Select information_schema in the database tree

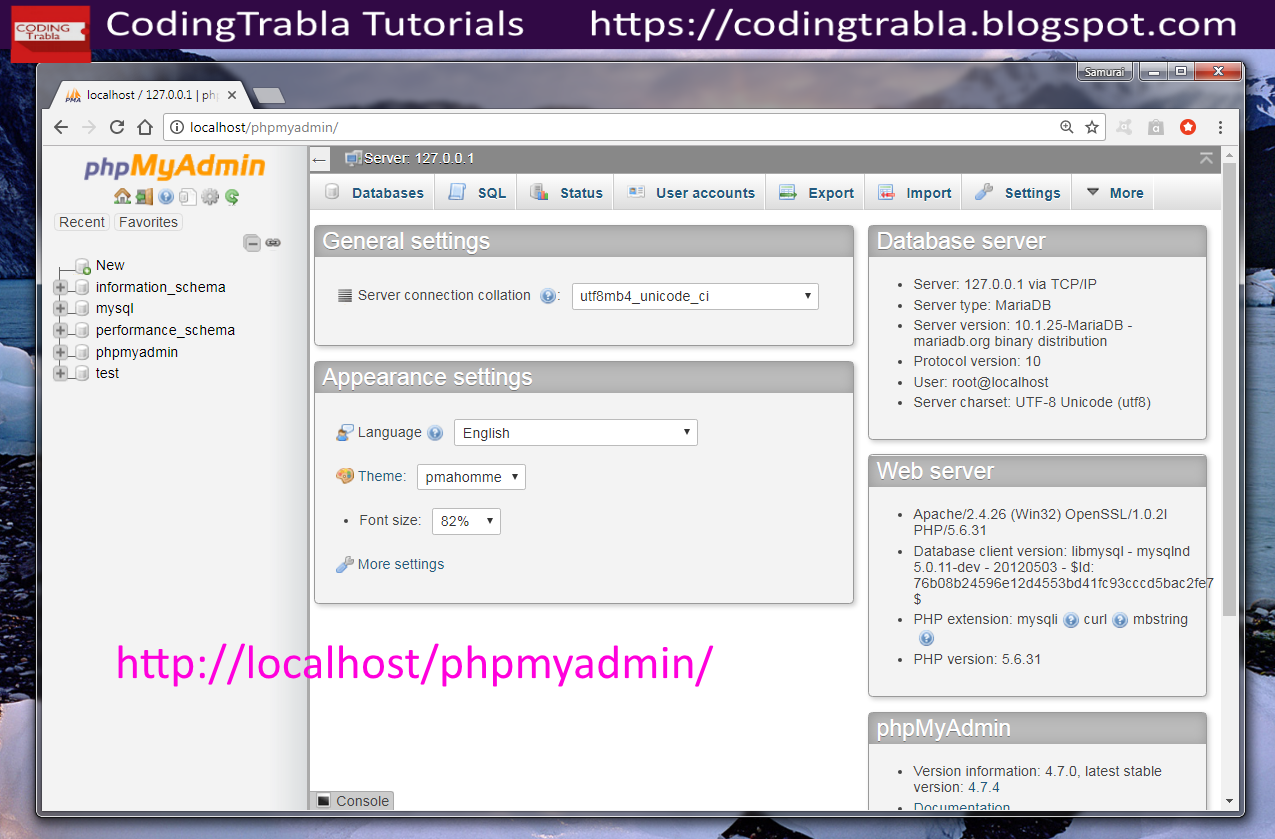[161, 287]
